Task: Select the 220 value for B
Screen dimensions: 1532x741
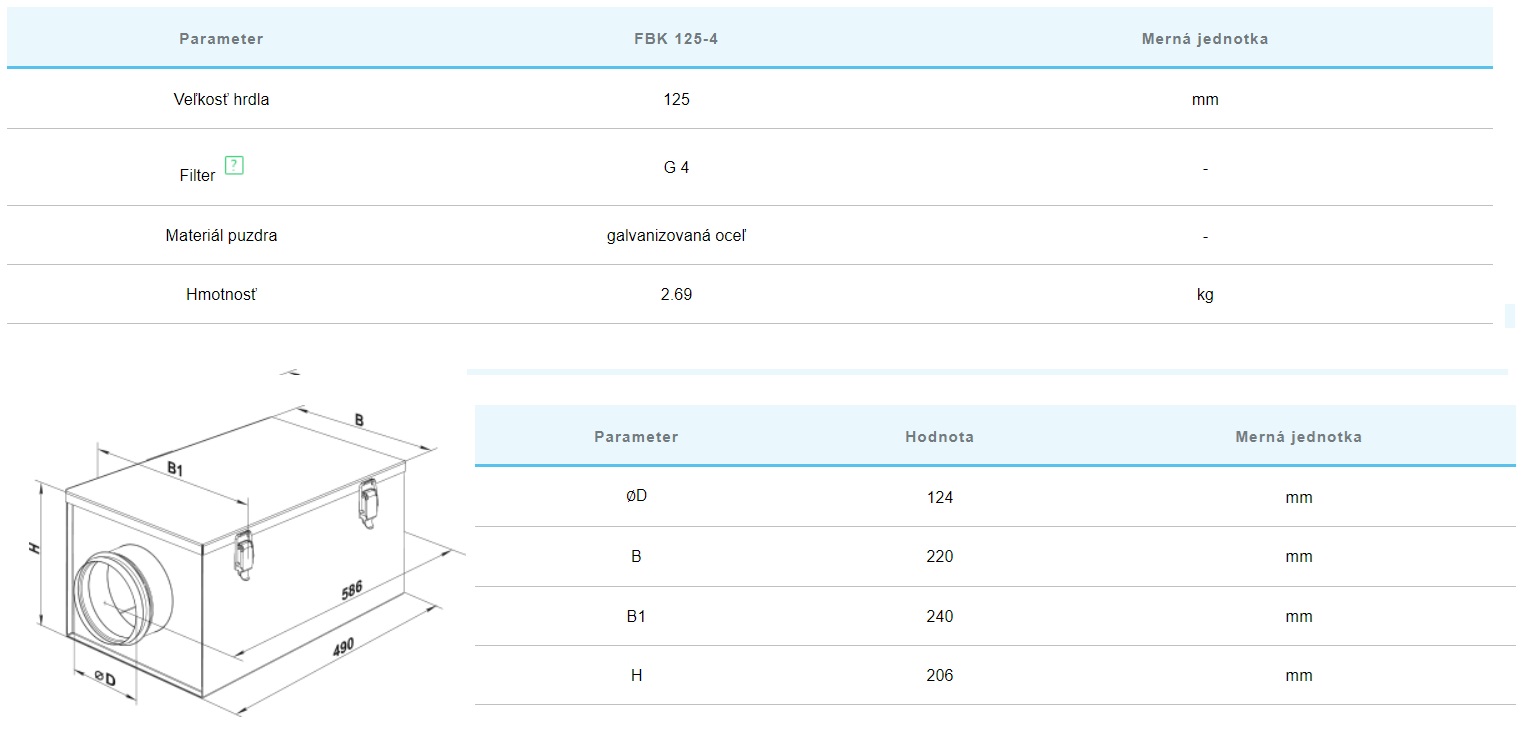Action: pos(940,556)
